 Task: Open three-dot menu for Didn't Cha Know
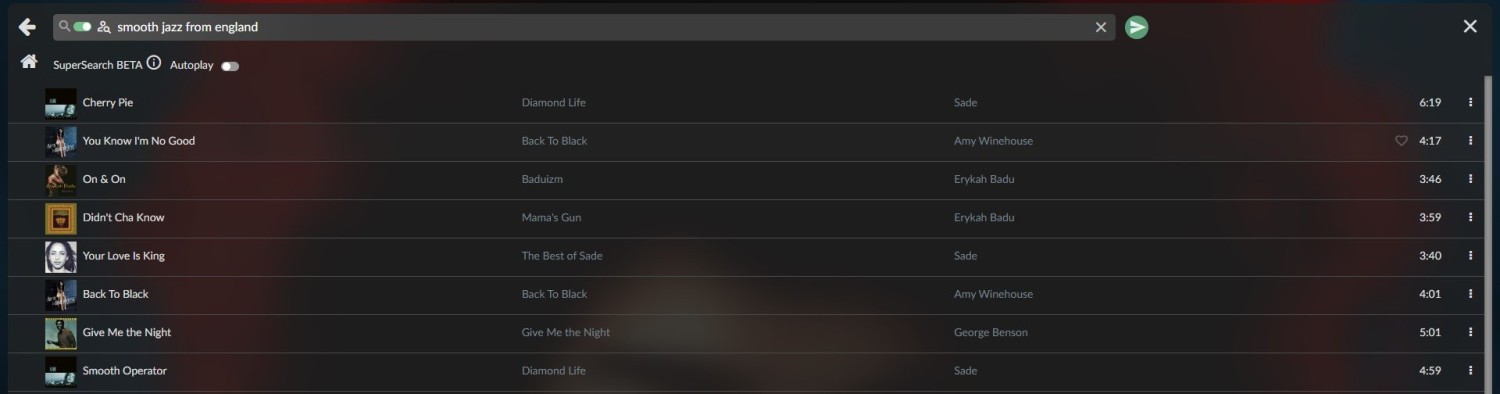click(x=1470, y=217)
